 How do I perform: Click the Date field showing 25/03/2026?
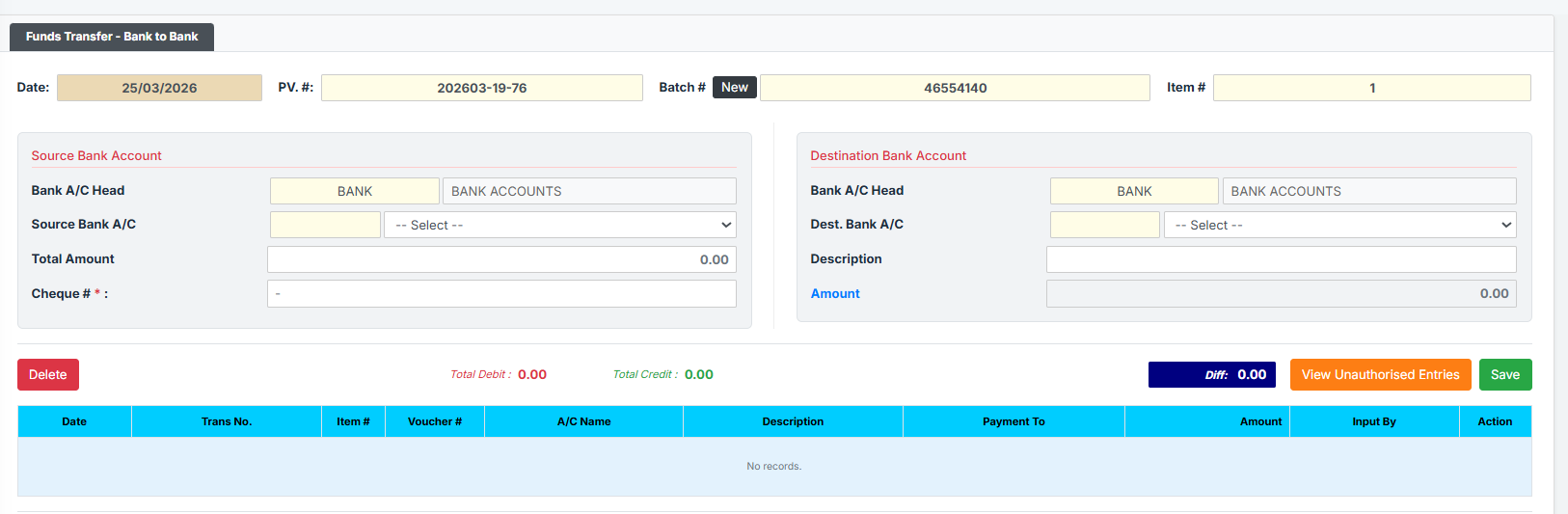159,88
